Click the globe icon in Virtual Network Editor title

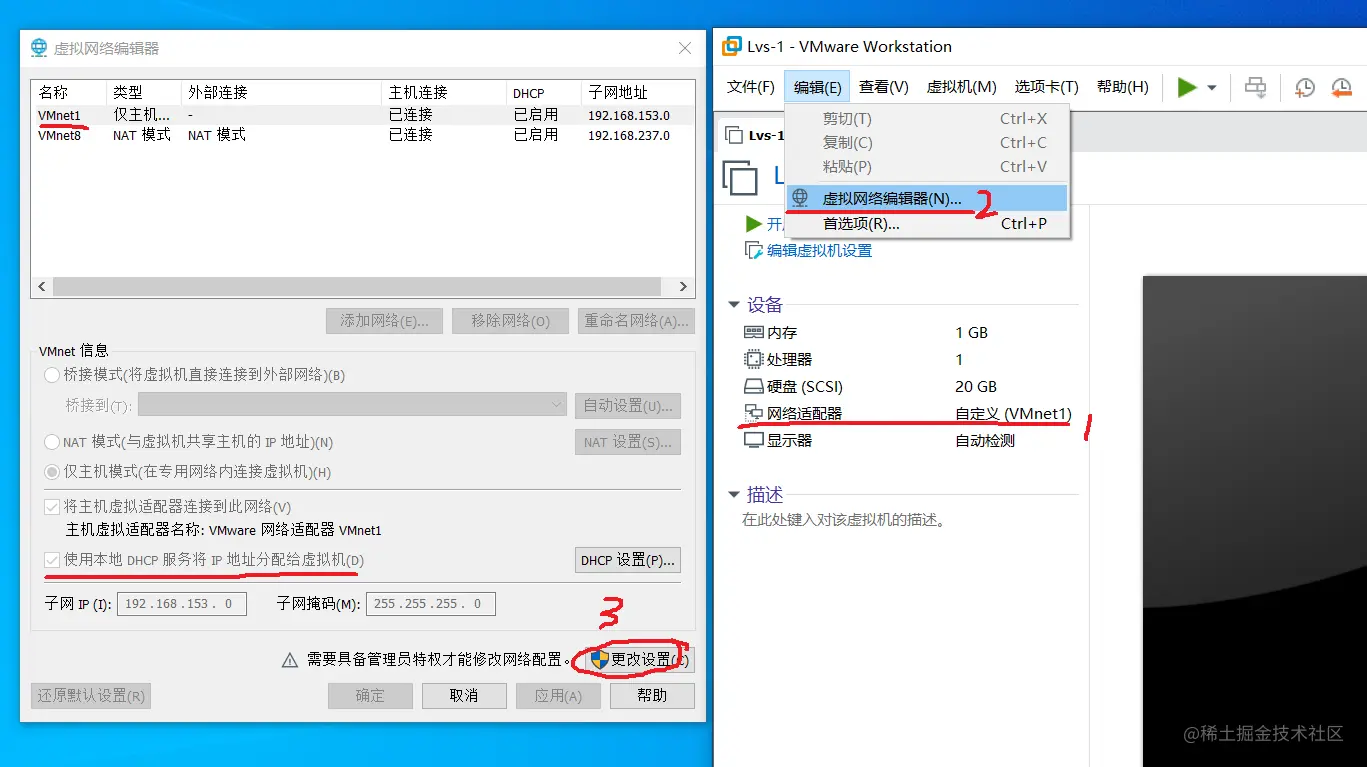pos(39,48)
